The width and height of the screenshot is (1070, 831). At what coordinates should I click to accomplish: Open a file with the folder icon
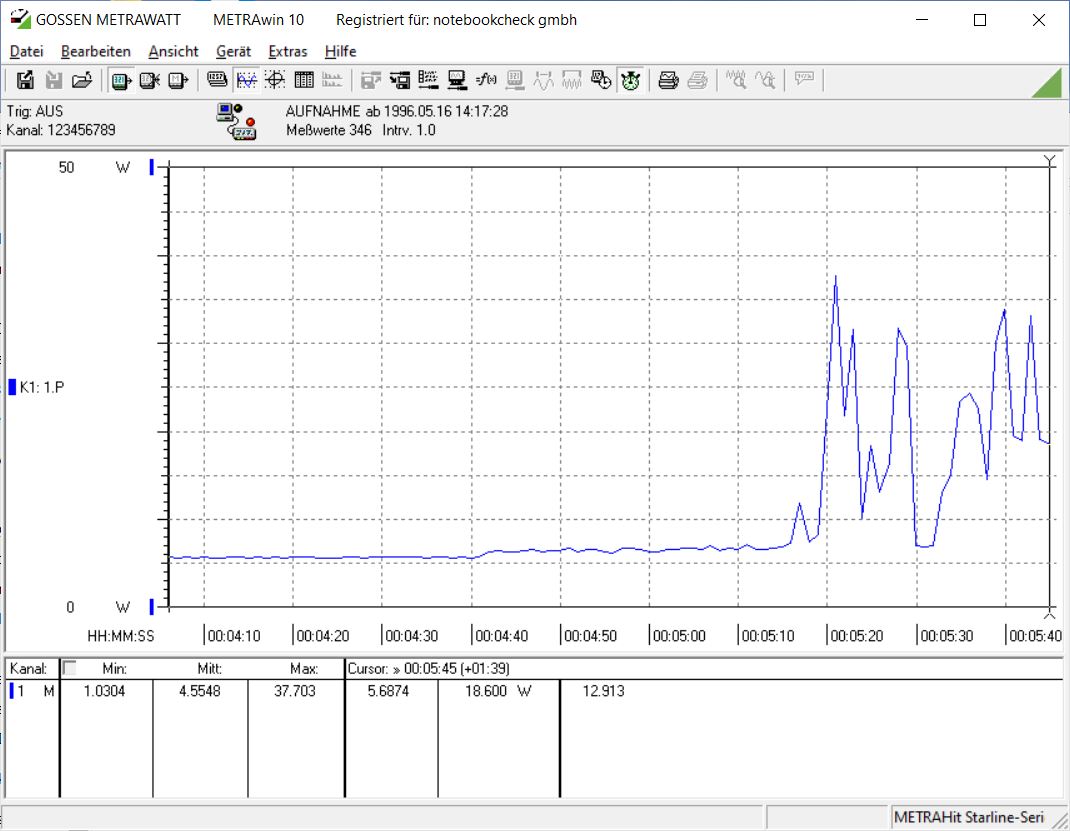[82, 81]
